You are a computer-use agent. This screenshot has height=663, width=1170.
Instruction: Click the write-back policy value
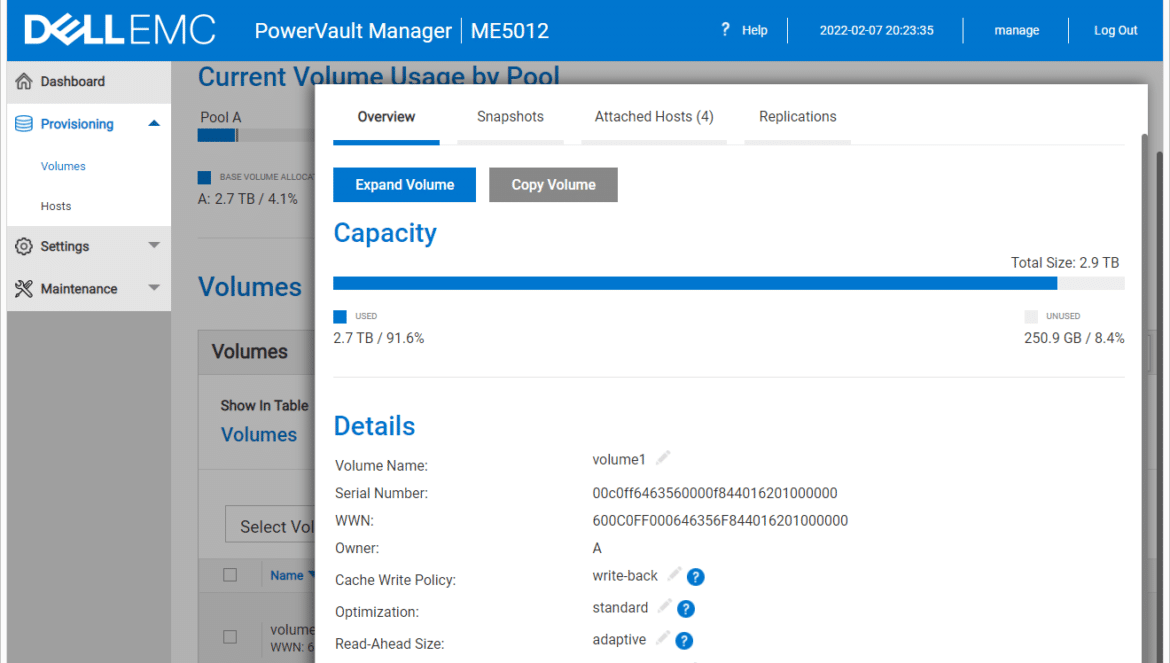point(625,576)
